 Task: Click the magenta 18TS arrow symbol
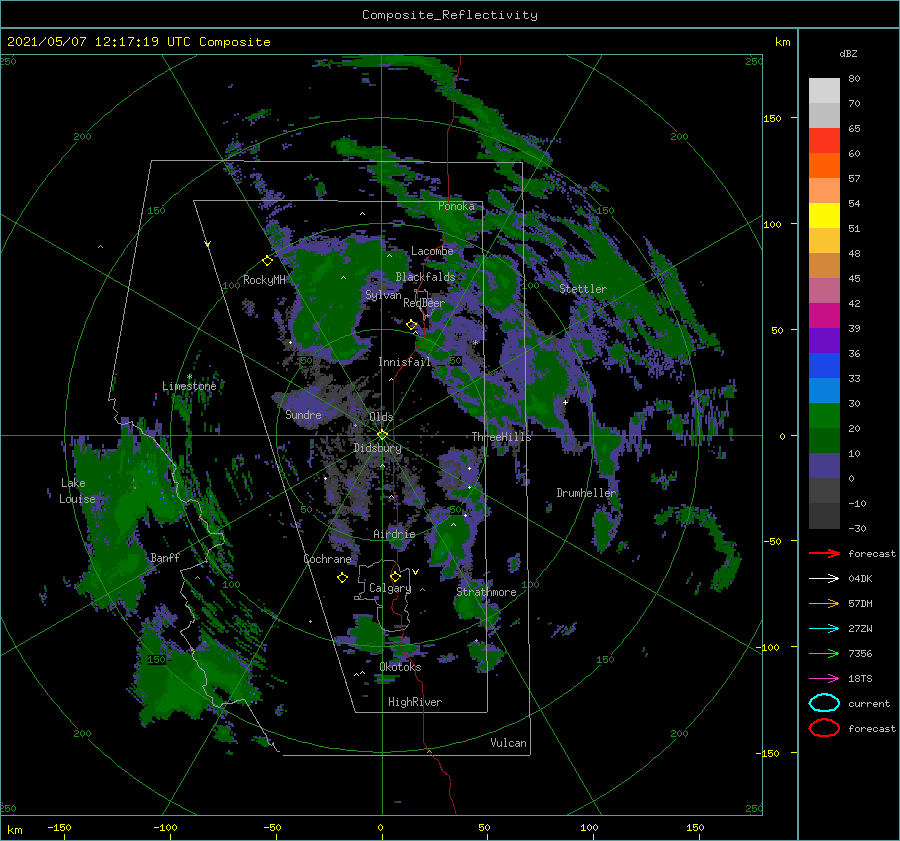tap(824, 679)
